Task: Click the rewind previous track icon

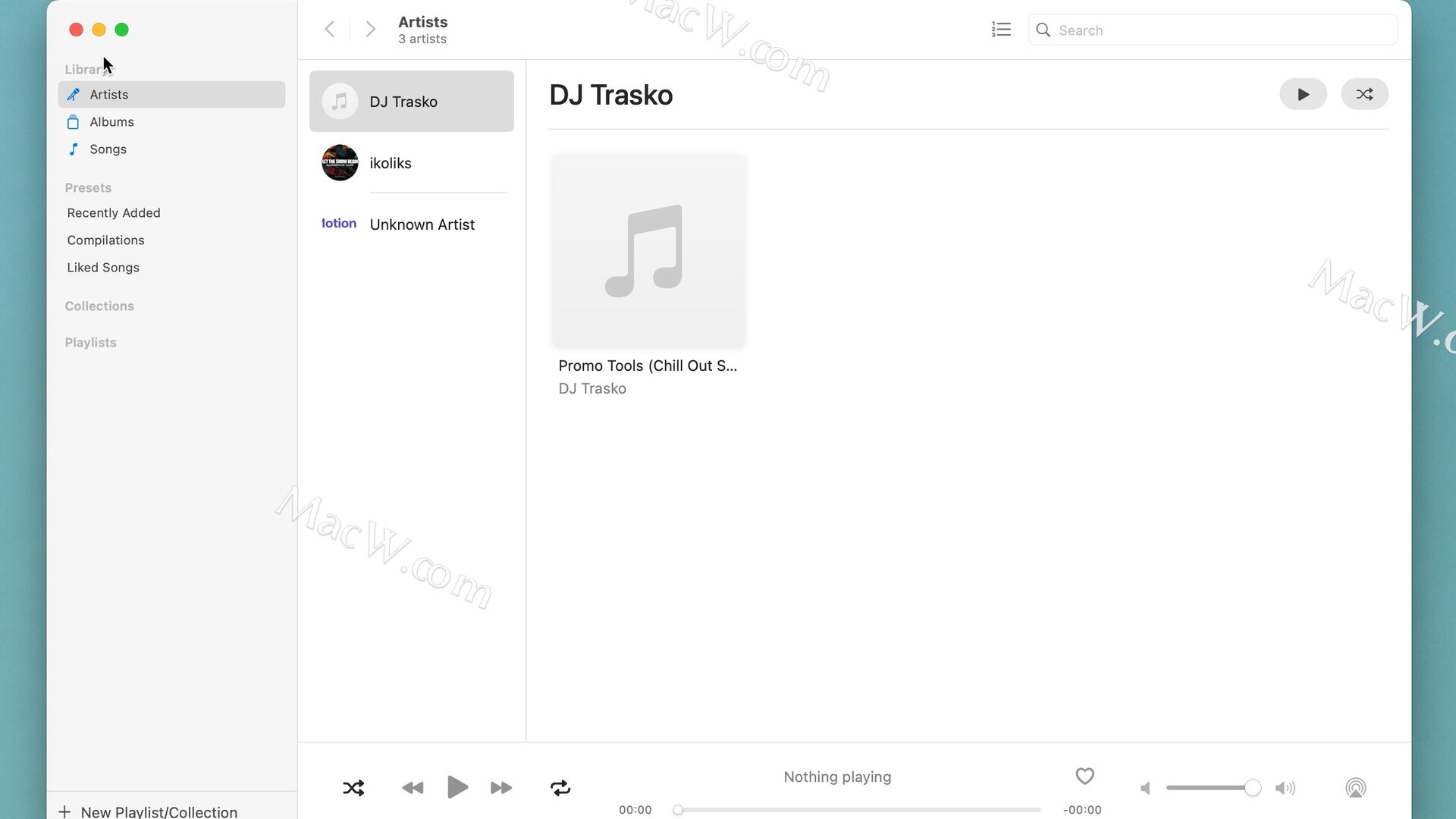Action: (x=413, y=788)
